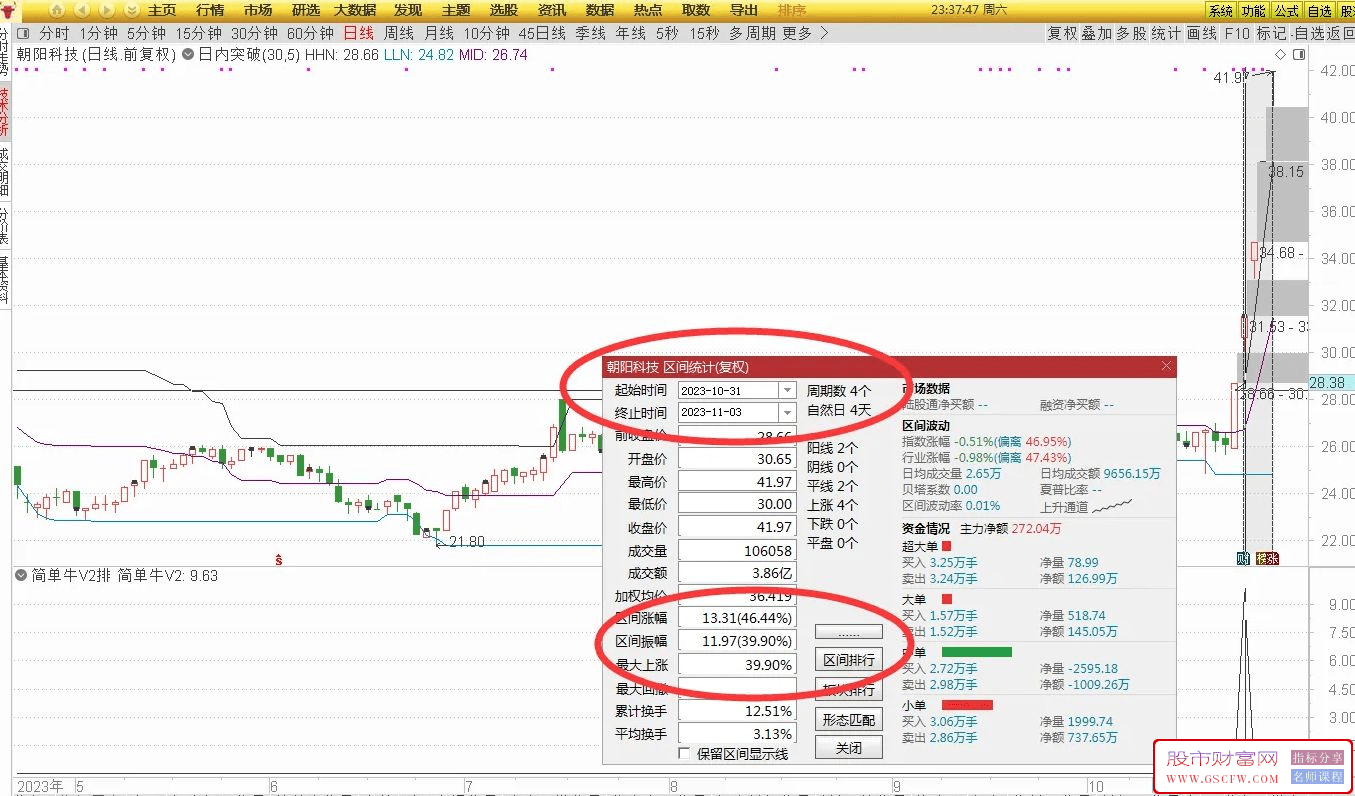Switch chart to 月线 period
The width and height of the screenshot is (1355, 796).
[439, 33]
